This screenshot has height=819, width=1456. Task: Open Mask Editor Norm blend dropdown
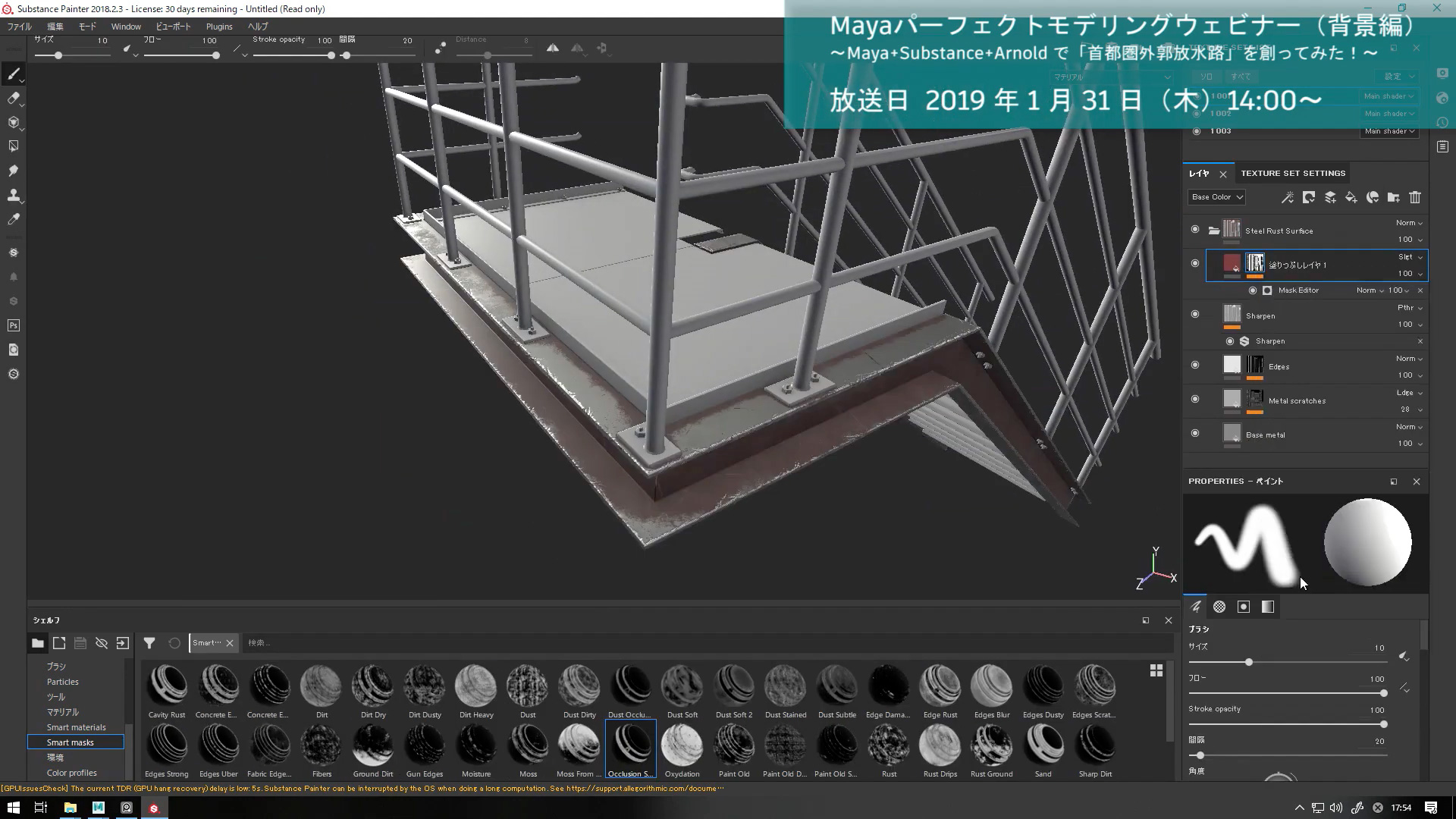(1370, 290)
